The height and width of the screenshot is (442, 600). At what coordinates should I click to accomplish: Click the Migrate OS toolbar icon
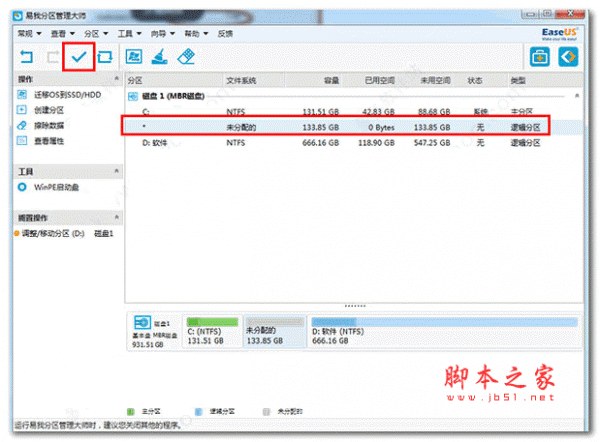[x=134, y=57]
